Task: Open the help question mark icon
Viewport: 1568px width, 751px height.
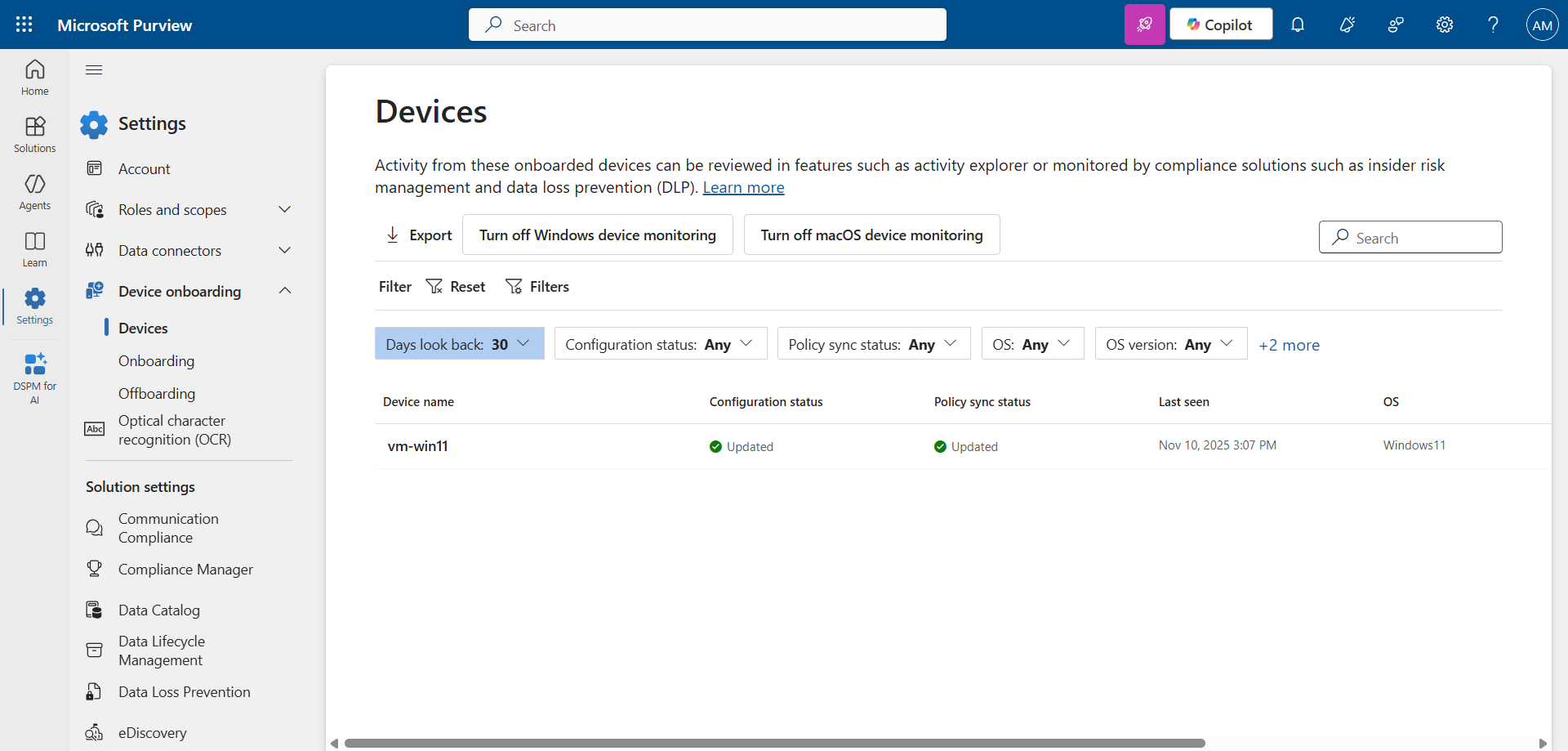Action: (x=1493, y=25)
